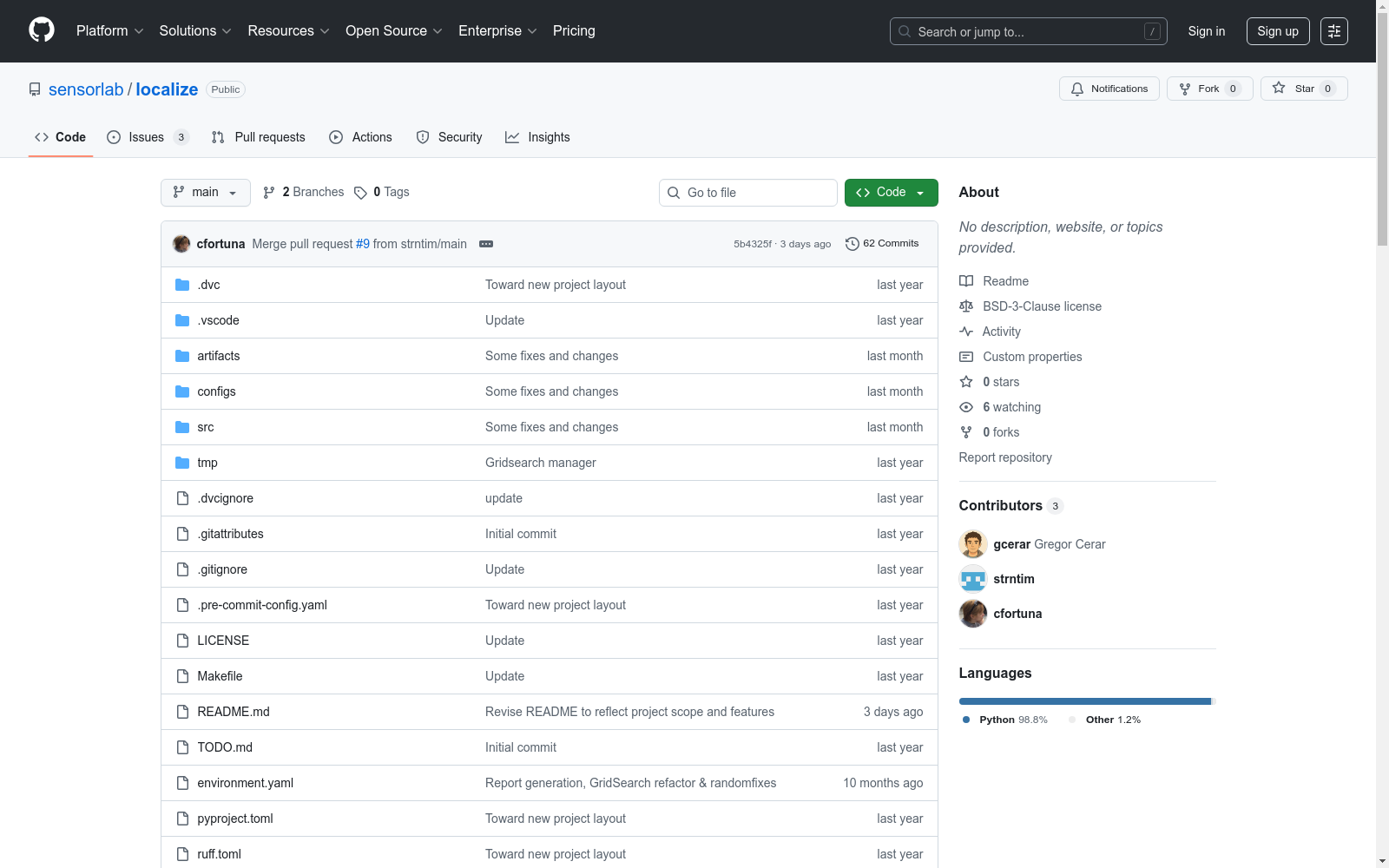View the 2 Branches link

304,193
